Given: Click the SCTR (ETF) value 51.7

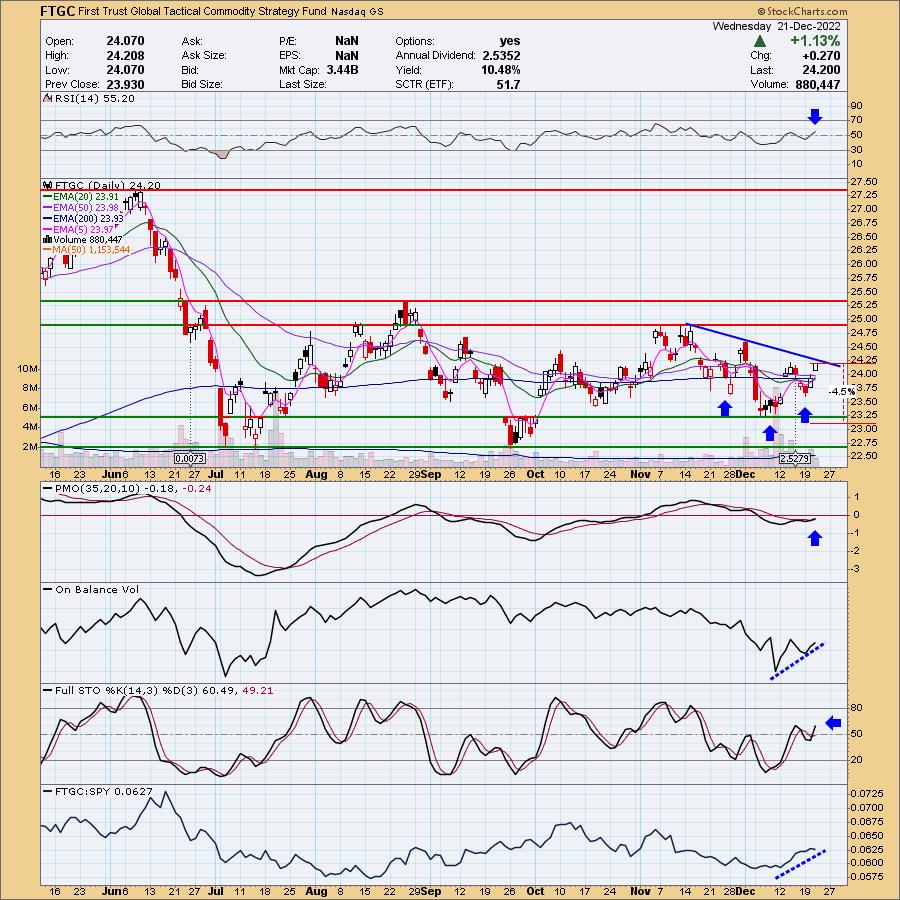Looking at the screenshot, I should pos(509,84).
